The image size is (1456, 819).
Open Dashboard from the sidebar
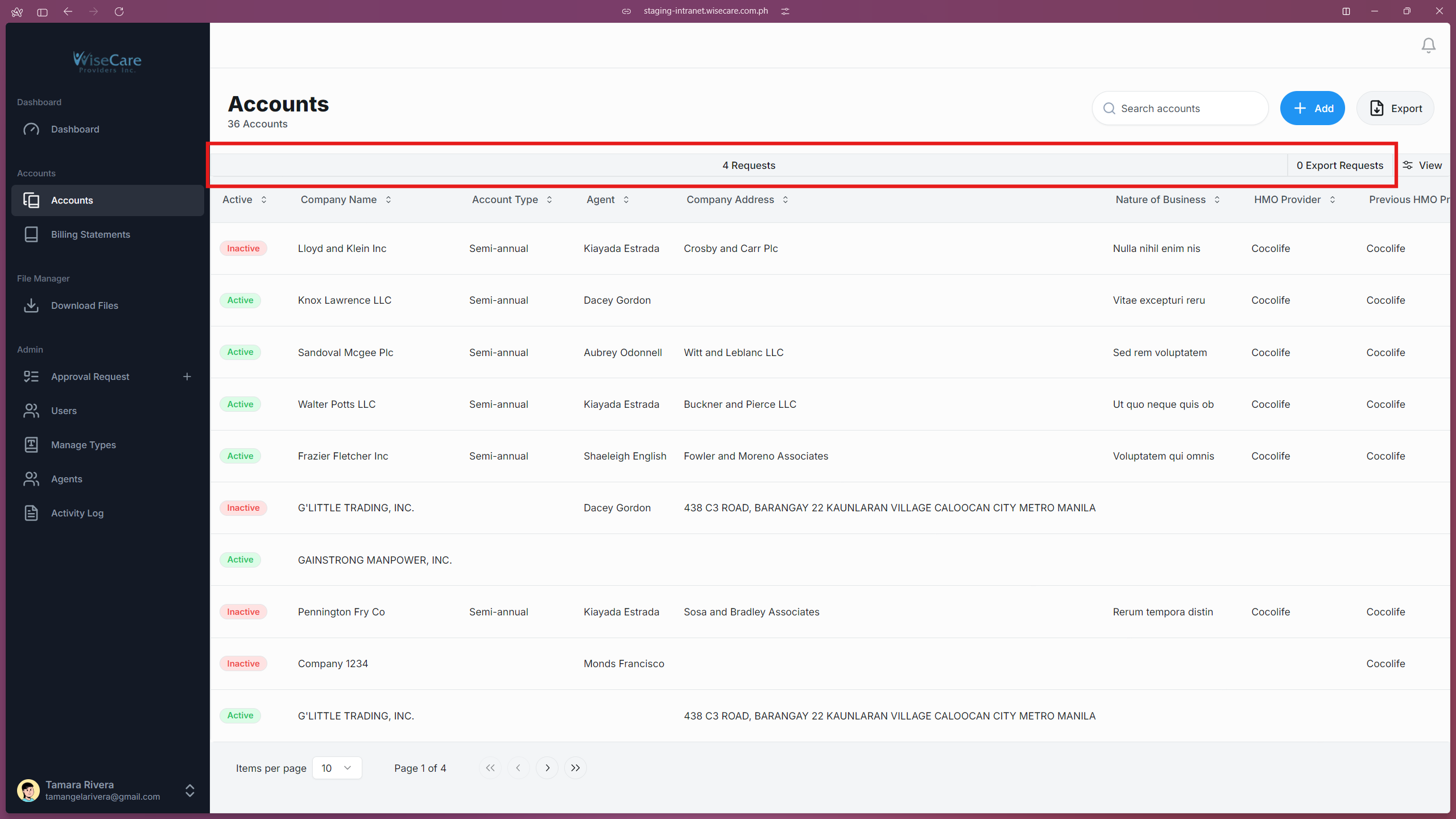click(x=75, y=129)
